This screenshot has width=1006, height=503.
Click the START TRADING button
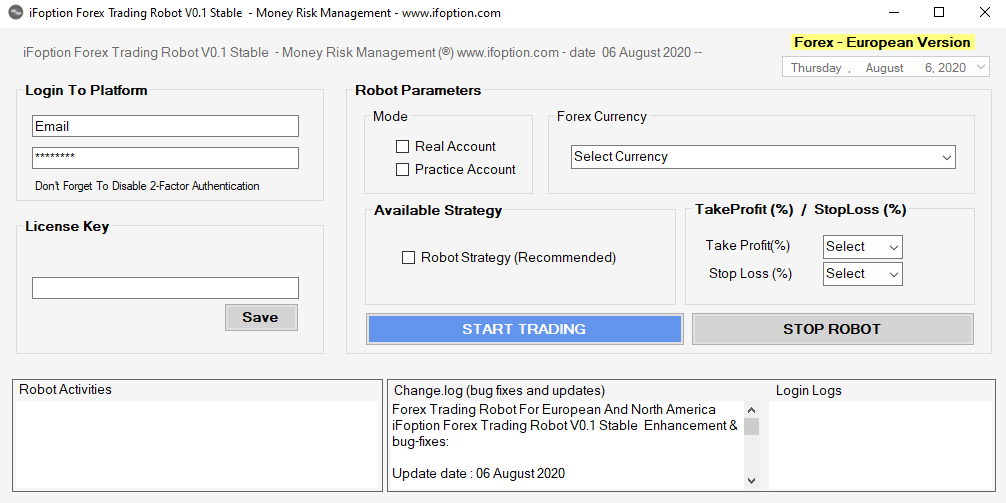pyautogui.click(x=524, y=329)
